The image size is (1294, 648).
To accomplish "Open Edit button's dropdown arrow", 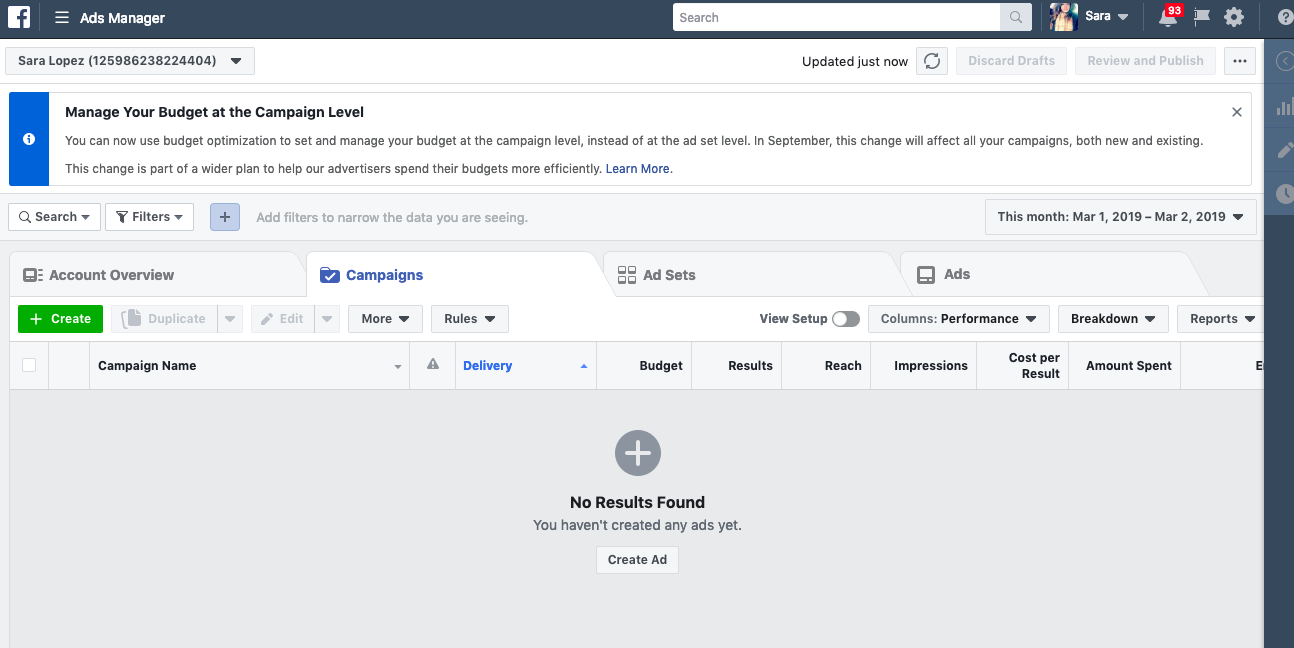I will click(328, 319).
